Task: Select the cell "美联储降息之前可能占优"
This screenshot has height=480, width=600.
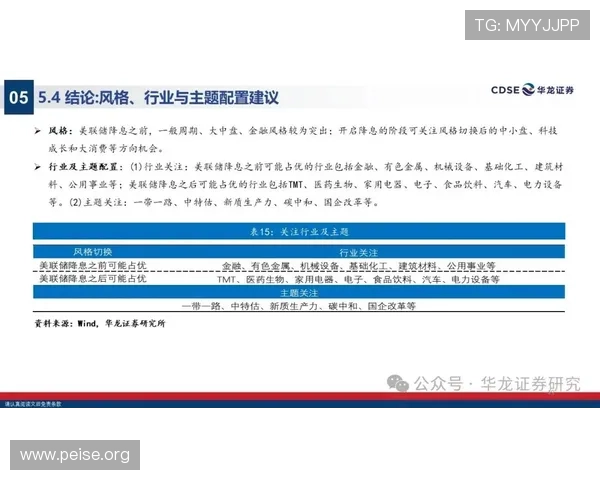Action: point(93,265)
